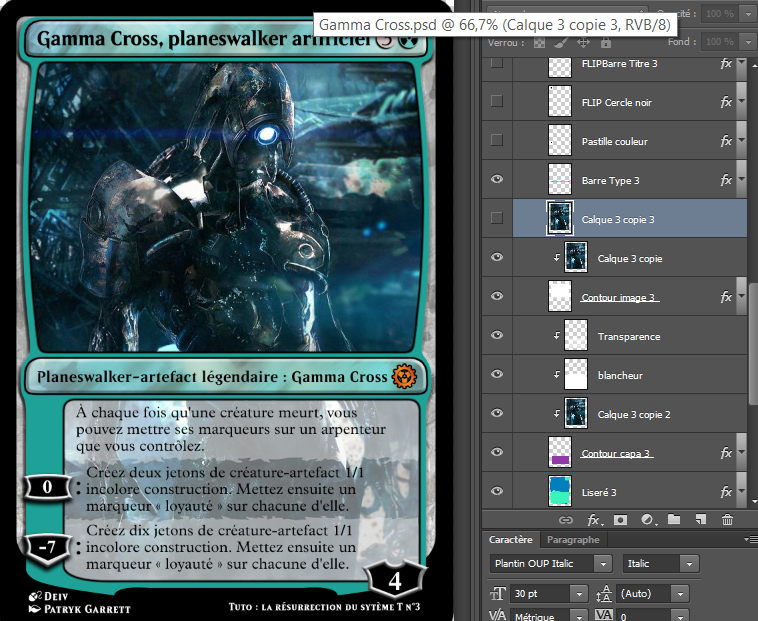Hide the Liseré 3 layer
Screen dimensions: 758x621
[496, 491]
